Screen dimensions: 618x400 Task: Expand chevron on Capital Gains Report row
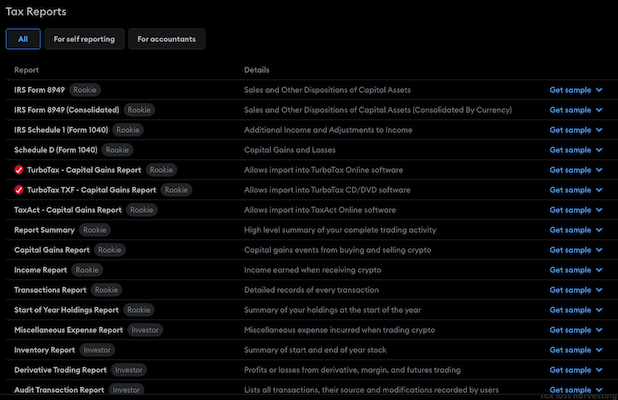(x=599, y=250)
